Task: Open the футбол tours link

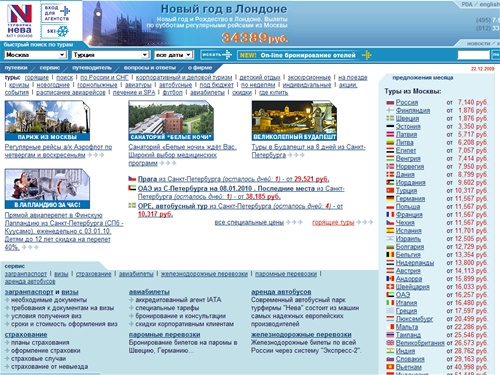Action: (173, 93)
